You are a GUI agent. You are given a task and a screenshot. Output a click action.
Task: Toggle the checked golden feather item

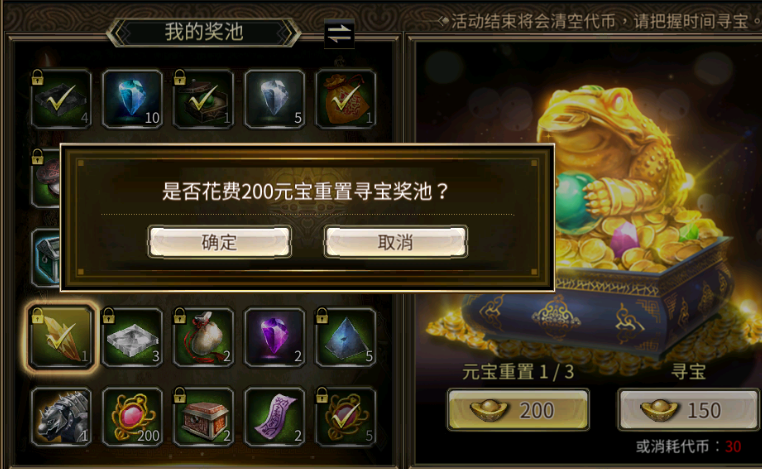click(x=61, y=337)
